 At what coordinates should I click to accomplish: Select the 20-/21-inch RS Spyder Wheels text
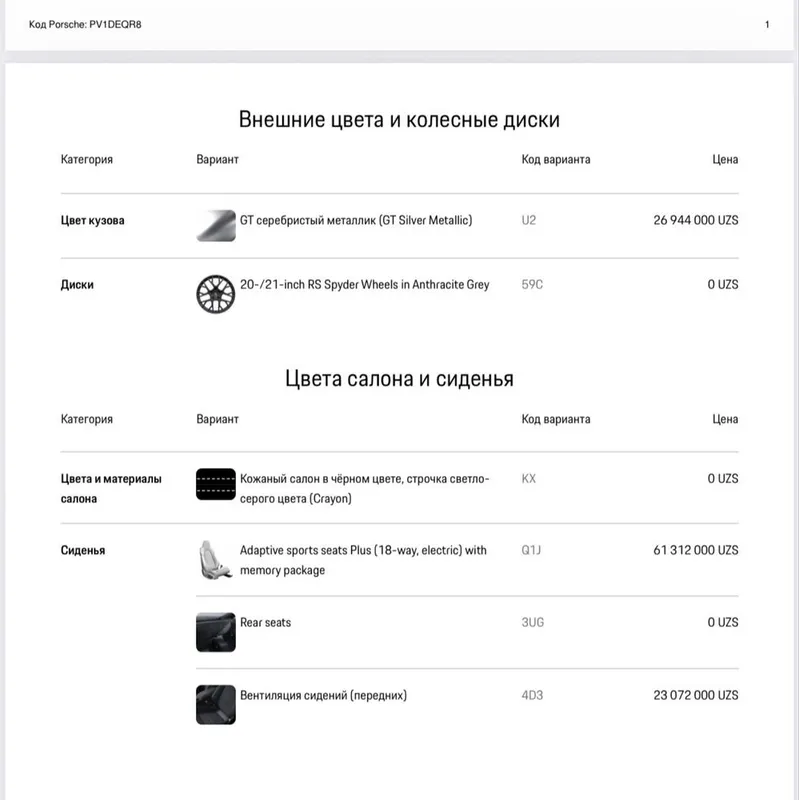[364, 285]
